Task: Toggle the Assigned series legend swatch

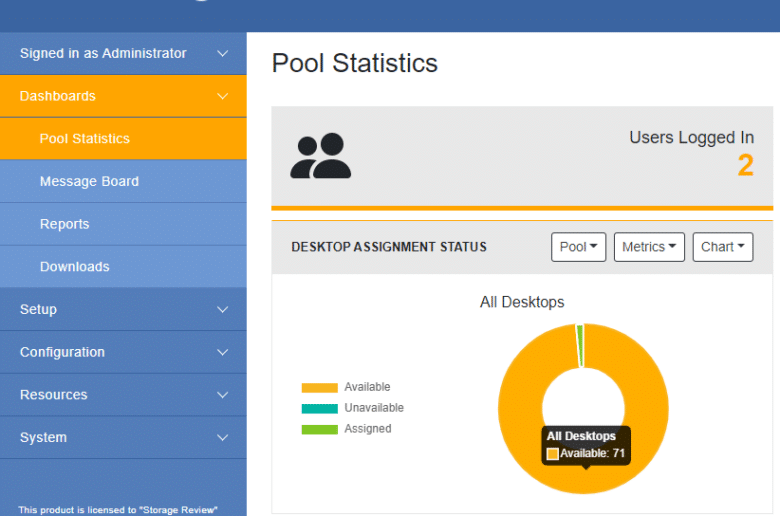Action: tap(319, 429)
